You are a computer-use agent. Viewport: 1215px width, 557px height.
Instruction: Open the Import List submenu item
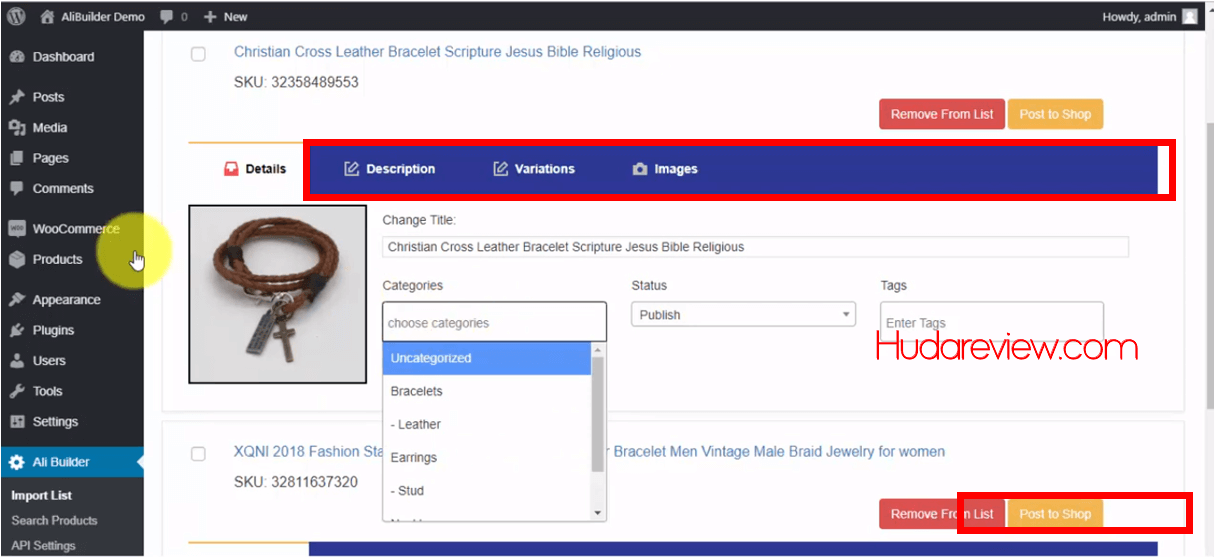[42, 495]
